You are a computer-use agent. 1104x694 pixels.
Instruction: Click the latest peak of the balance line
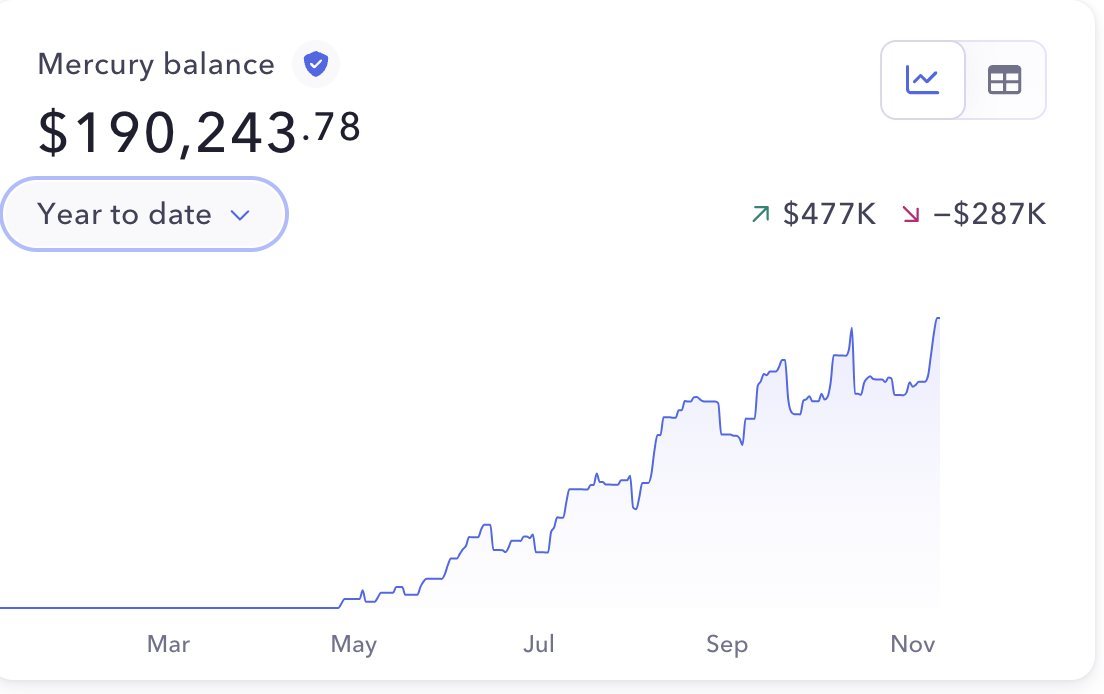(938, 319)
